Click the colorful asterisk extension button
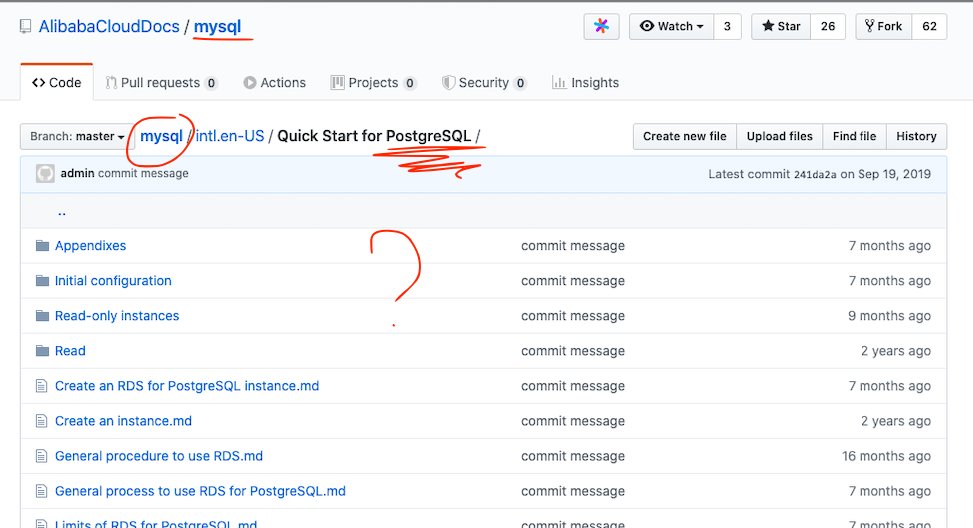973x528 pixels. (601, 26)
